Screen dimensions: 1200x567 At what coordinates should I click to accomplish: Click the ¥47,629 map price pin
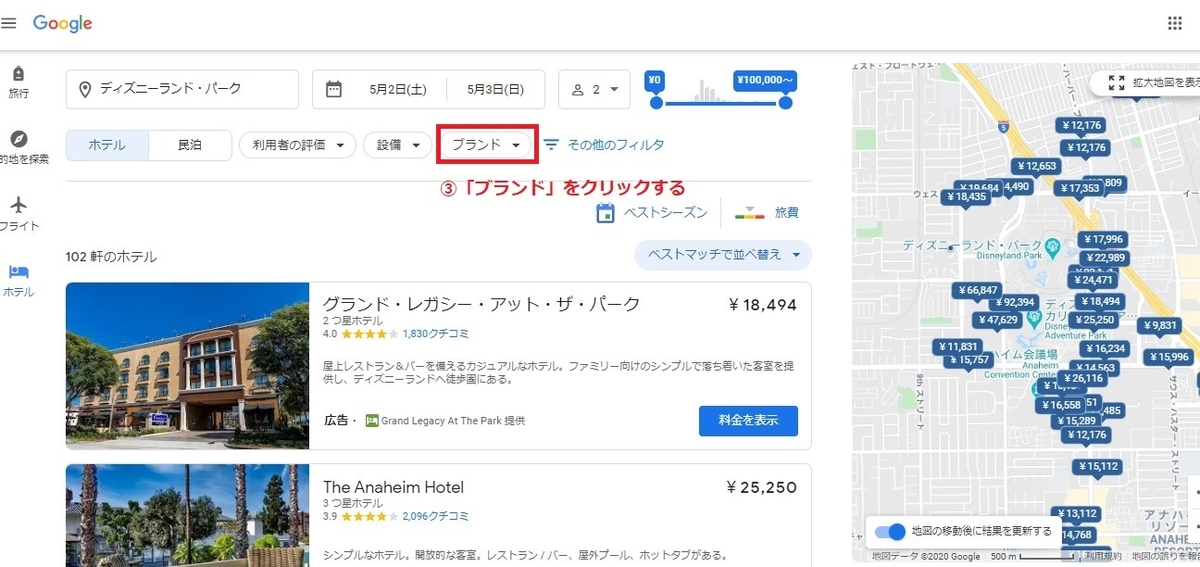pyautogui.click(x=998, y=320)
